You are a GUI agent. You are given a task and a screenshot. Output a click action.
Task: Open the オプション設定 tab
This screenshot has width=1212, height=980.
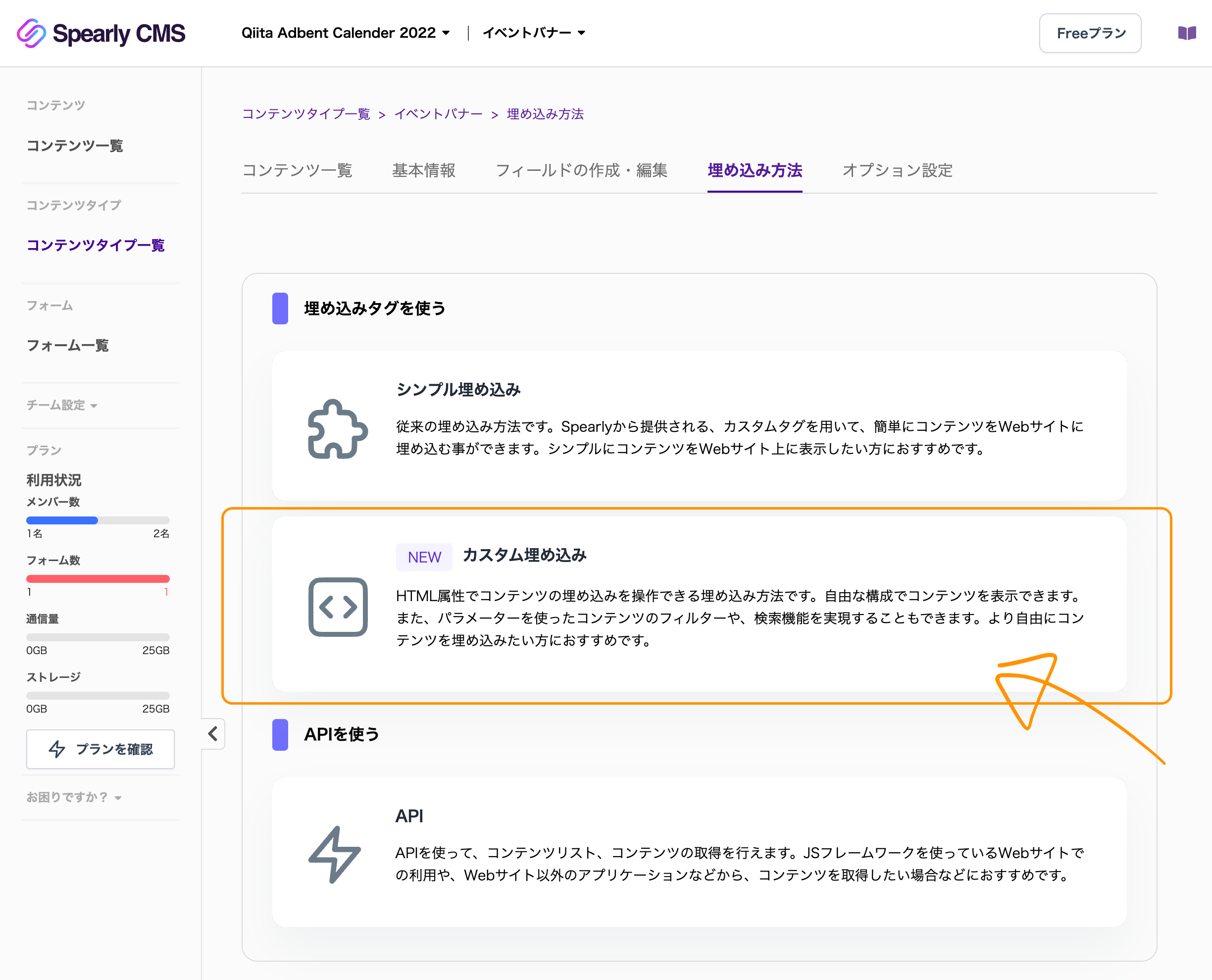[x=897, y=170]
